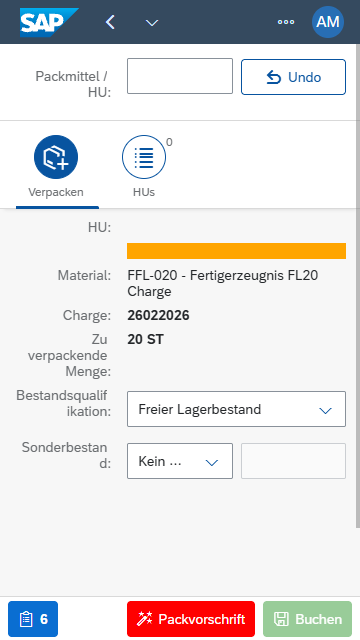360x640 pixels.
Task: Click the SAP logo
Action: [x=49, y=22]
